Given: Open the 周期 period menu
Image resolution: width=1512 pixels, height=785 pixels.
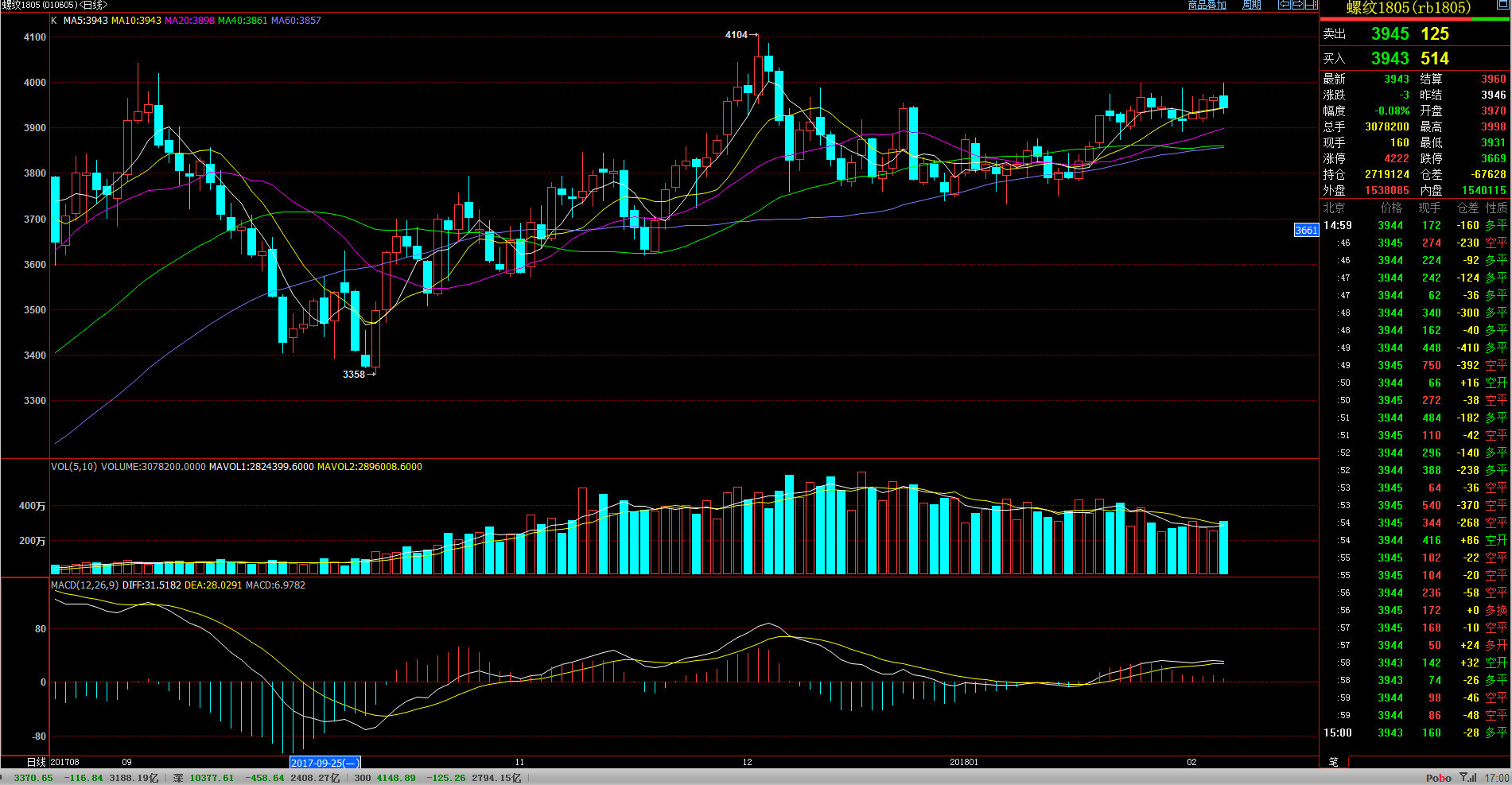Looking at the screenshot, I should click(1252, 6).
